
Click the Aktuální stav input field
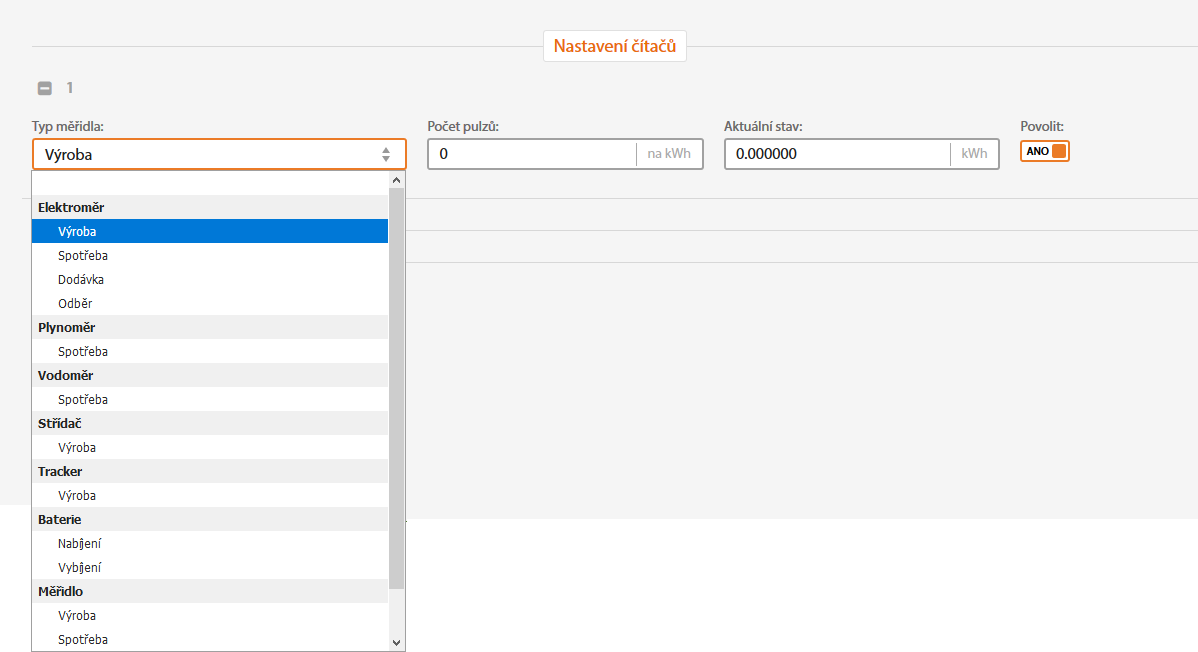(838, 154)
